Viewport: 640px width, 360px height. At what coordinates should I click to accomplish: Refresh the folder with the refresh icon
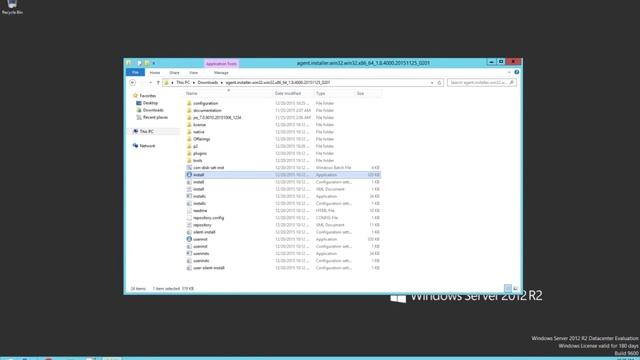pyautogui.click(x=440, y=83)
